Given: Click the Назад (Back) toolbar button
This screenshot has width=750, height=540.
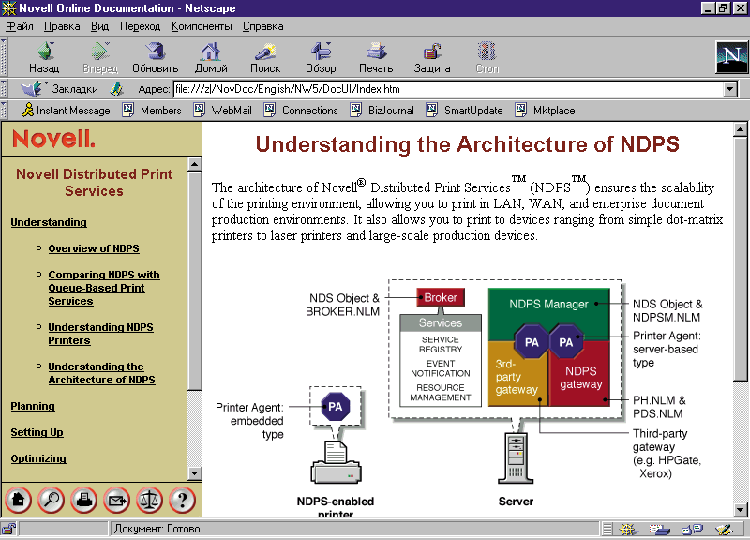Looking at the screenshot, I should click(43, 57).
